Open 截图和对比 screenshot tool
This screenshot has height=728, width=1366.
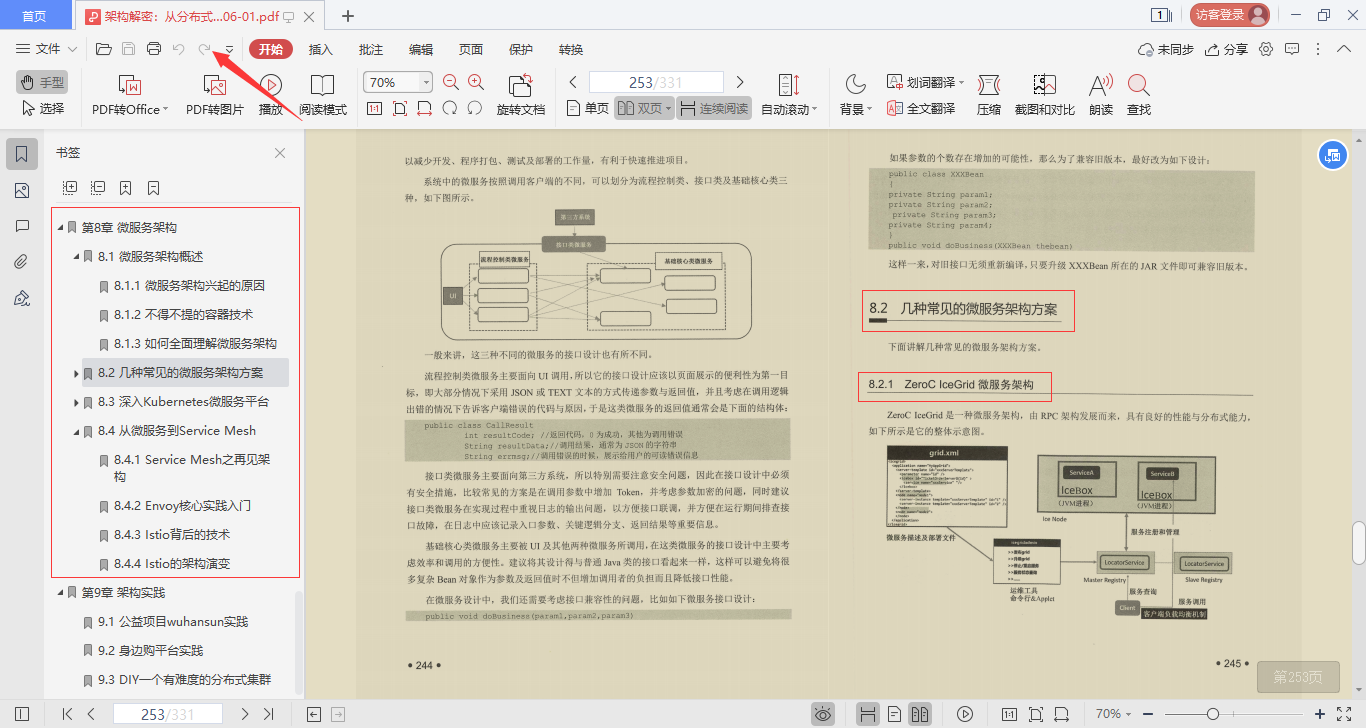1045,85
